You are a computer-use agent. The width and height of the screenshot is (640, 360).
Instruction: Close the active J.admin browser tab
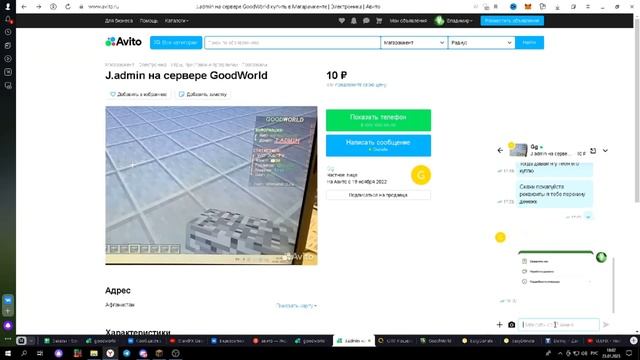click(x=369, y=340)
